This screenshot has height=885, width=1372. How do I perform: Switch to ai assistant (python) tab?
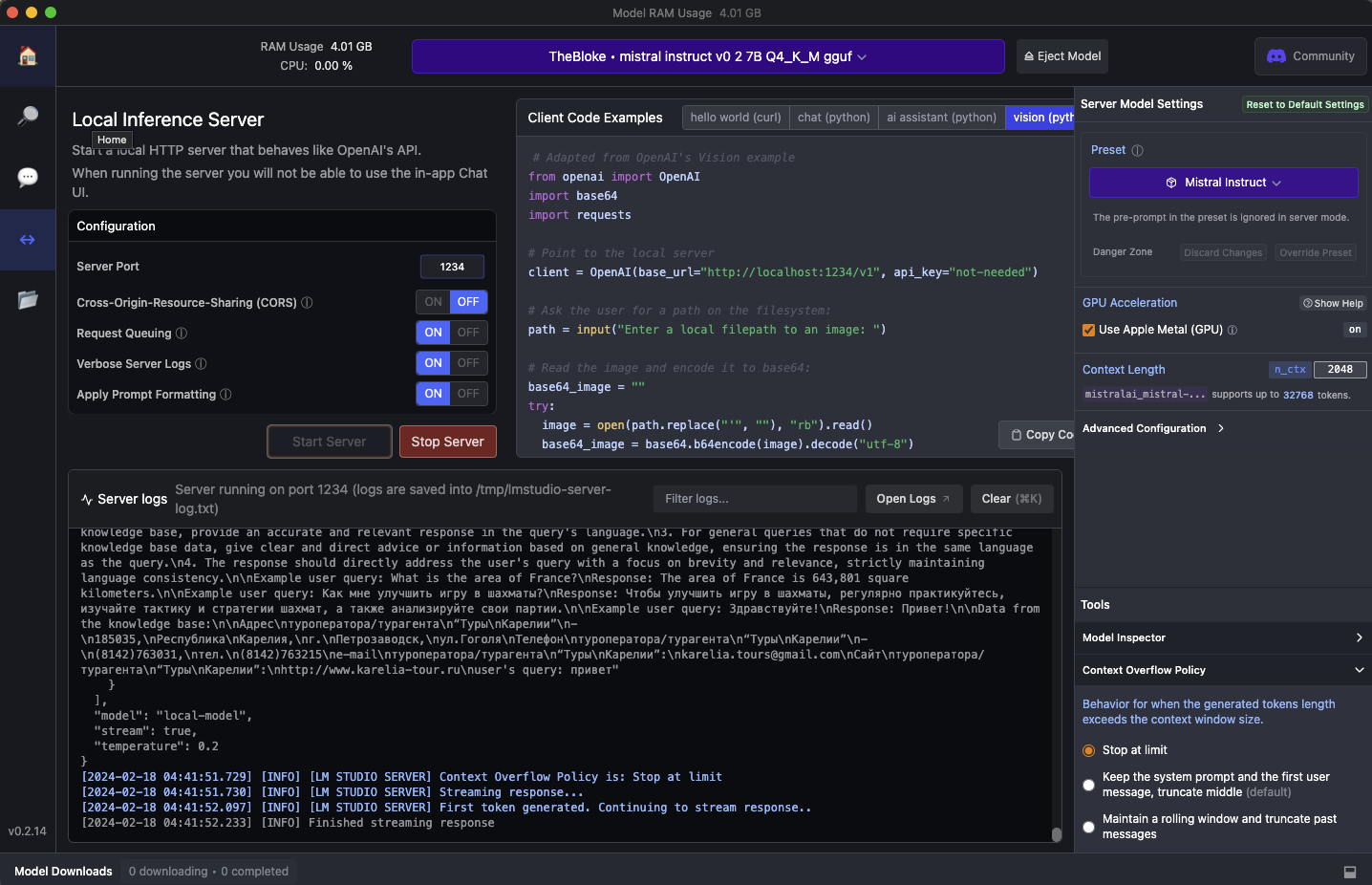point(941,118)
